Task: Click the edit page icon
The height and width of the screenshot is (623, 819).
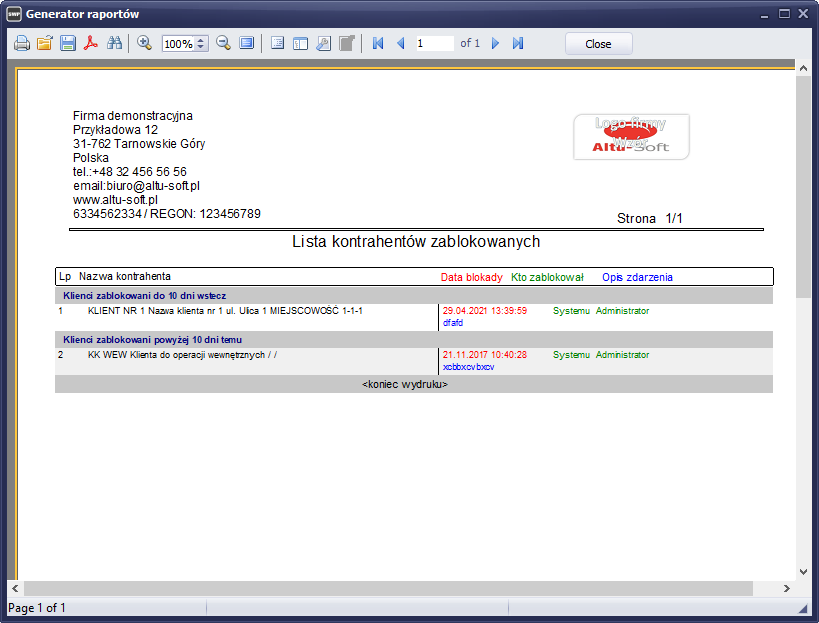Action: click(x=346, y=44)
